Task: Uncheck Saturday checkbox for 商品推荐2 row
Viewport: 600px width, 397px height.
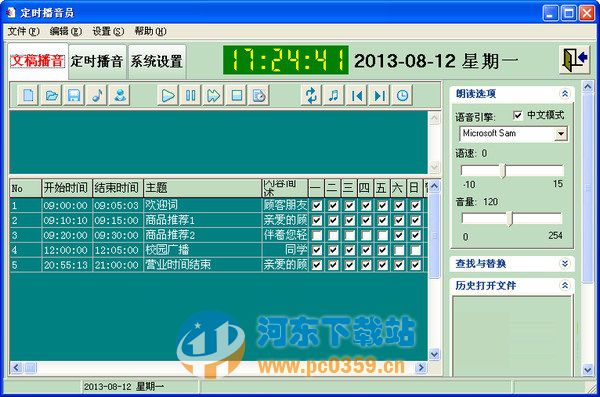Action: point(399,235)
